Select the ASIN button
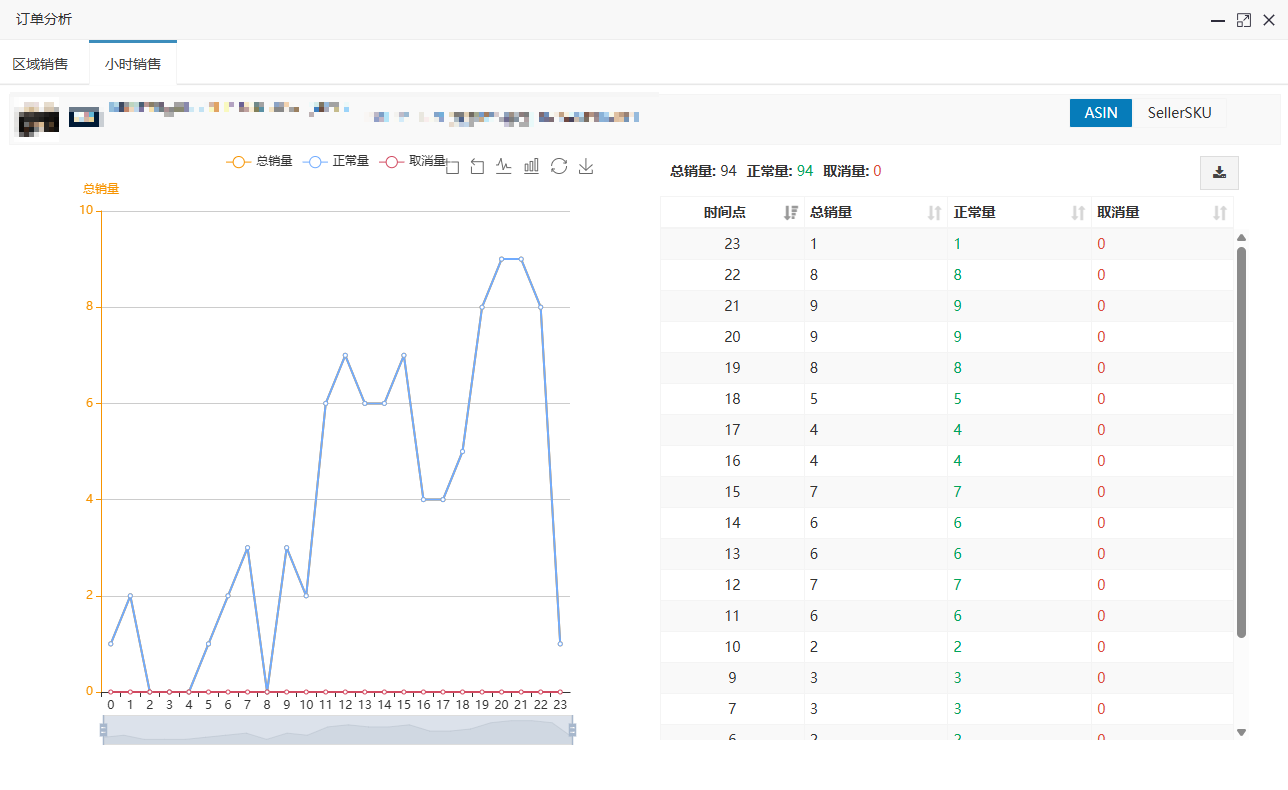The width and height of the screenshot is (1288, 790). pyautogui.click(x=1100, y=113)
